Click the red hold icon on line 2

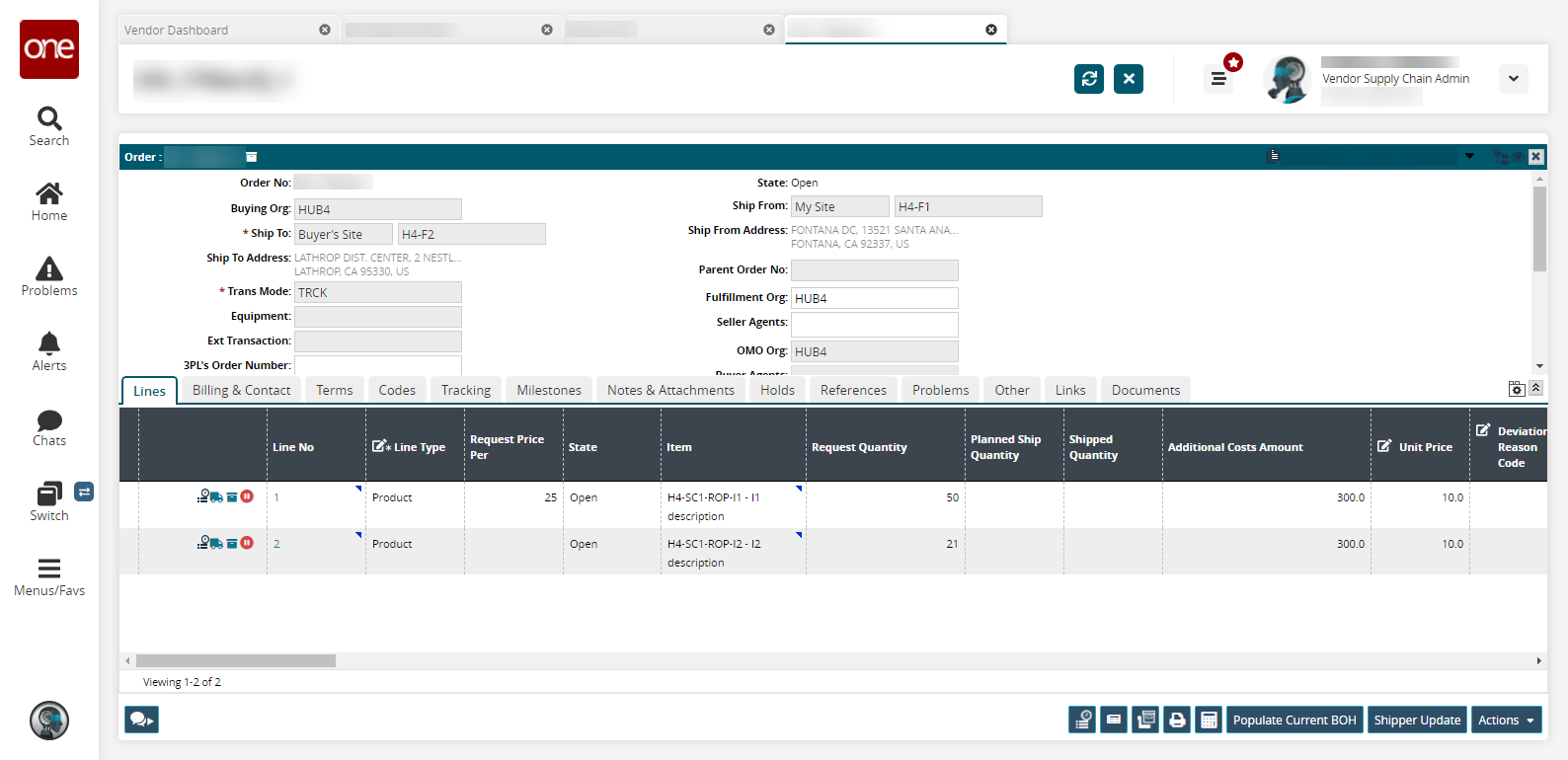pos(247,543)
